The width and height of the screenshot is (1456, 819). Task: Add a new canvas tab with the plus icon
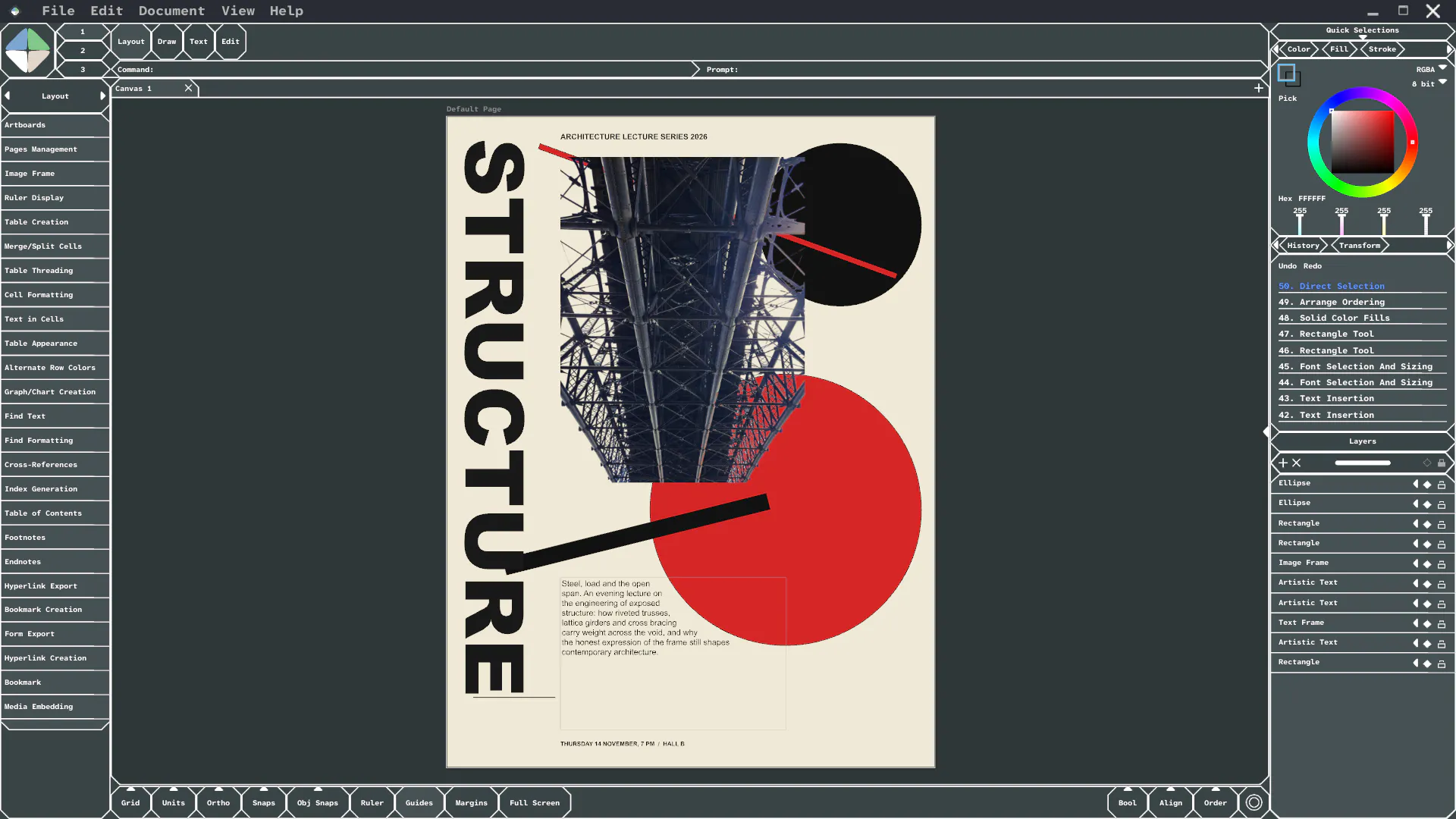click(1259, 88)
